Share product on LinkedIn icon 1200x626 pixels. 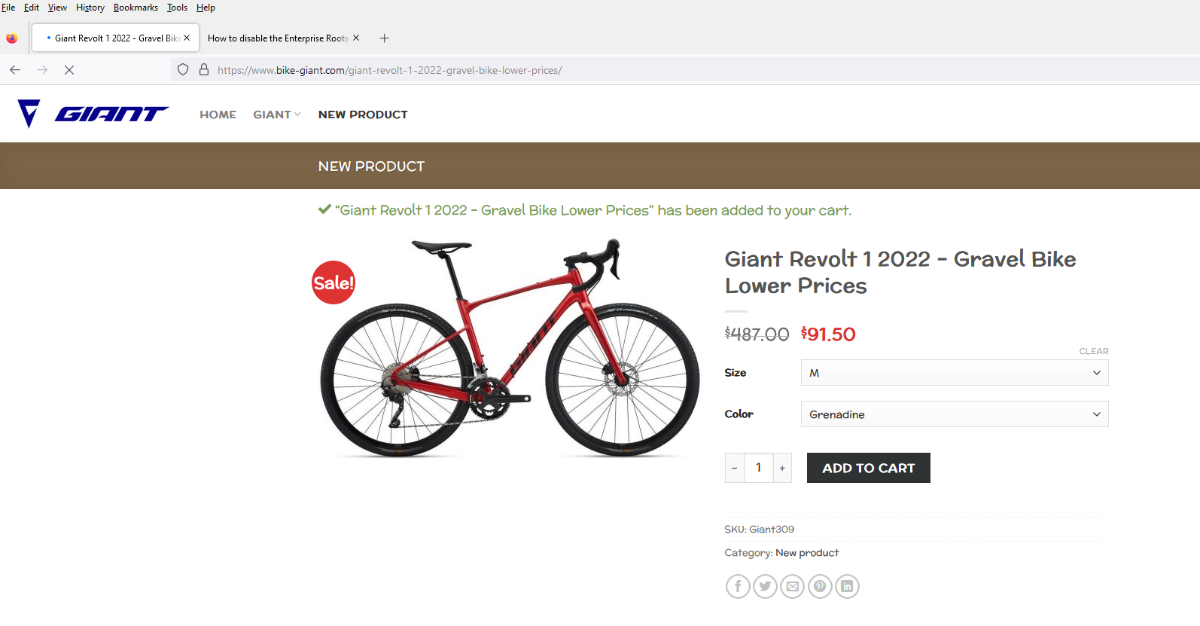[847, 586]
